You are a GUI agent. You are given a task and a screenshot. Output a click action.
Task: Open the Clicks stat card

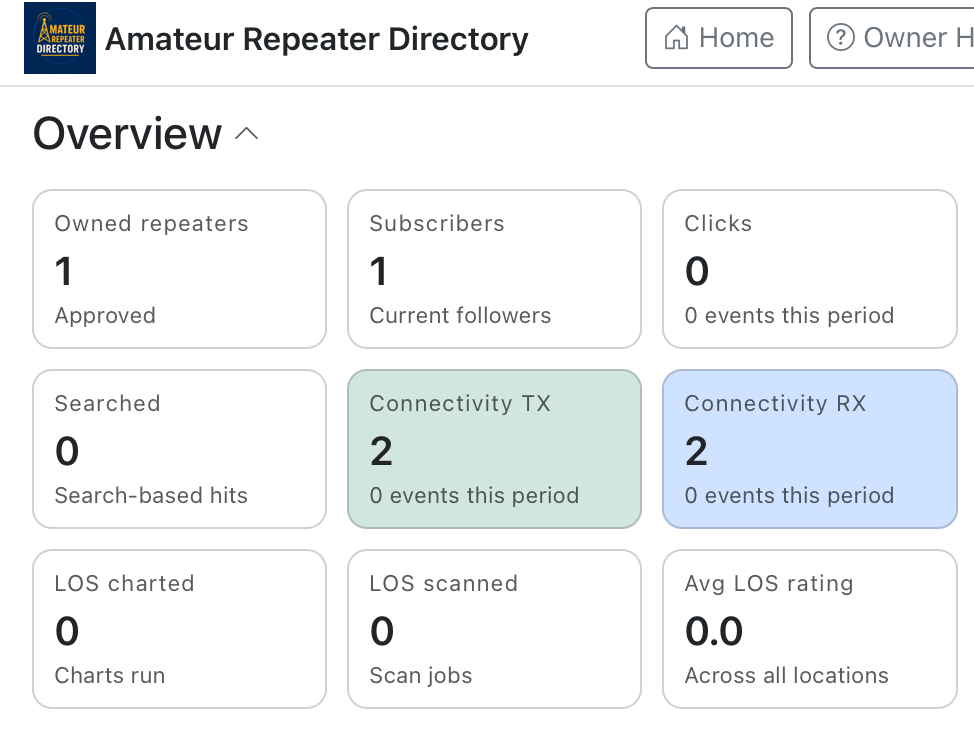click(x=809, y=269)
